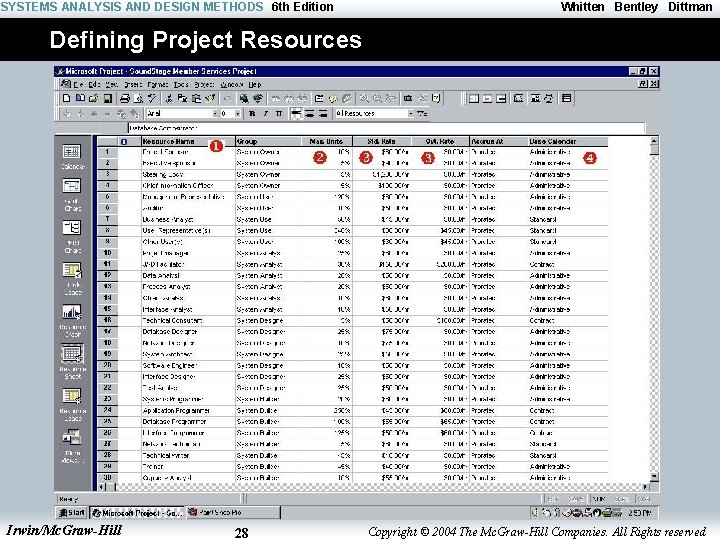Select the Database Programmer resource cell
The height and width of the screenshot is (540, 720).
(x=187, y=422)
